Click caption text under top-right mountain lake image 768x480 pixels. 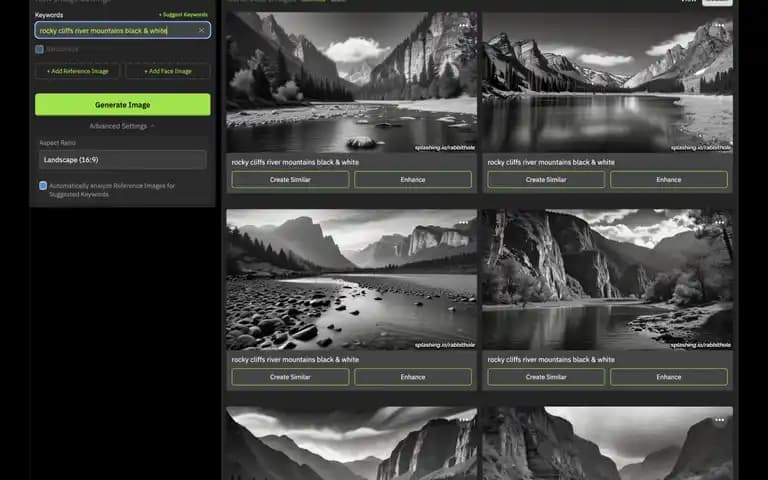pos(551,162)
